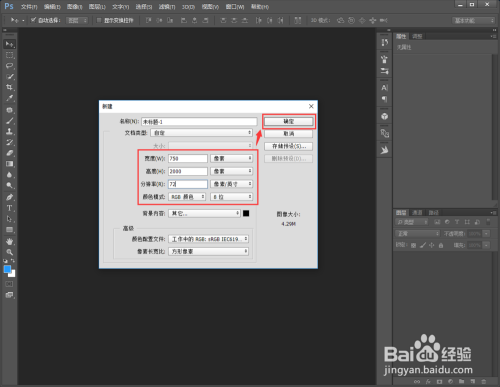
Task: Open the height unit dropdown
Action: 231,171
